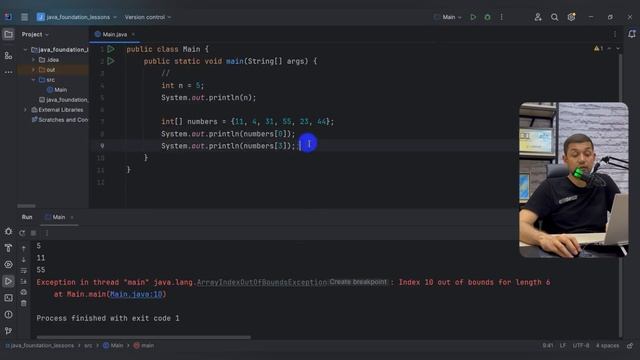
Task: Stop process button in Run panel
Action: (x=33, y=233)
